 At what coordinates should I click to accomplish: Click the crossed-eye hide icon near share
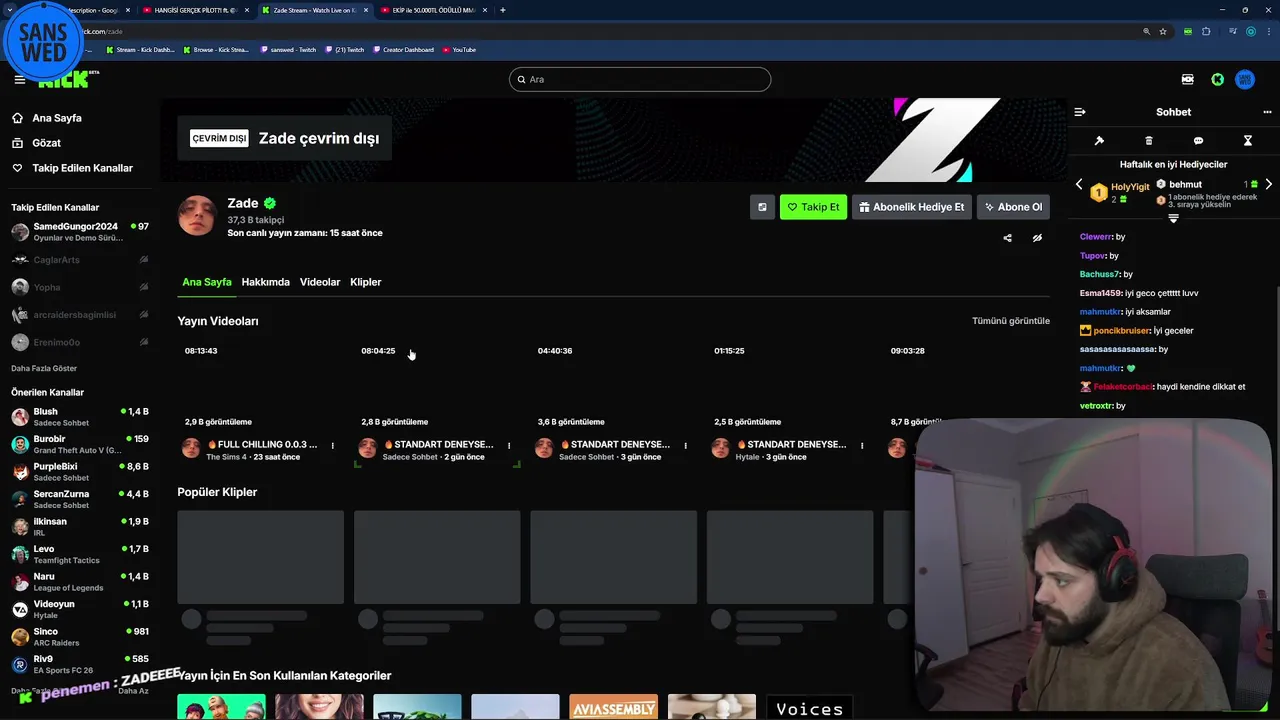coord(1037,238)
